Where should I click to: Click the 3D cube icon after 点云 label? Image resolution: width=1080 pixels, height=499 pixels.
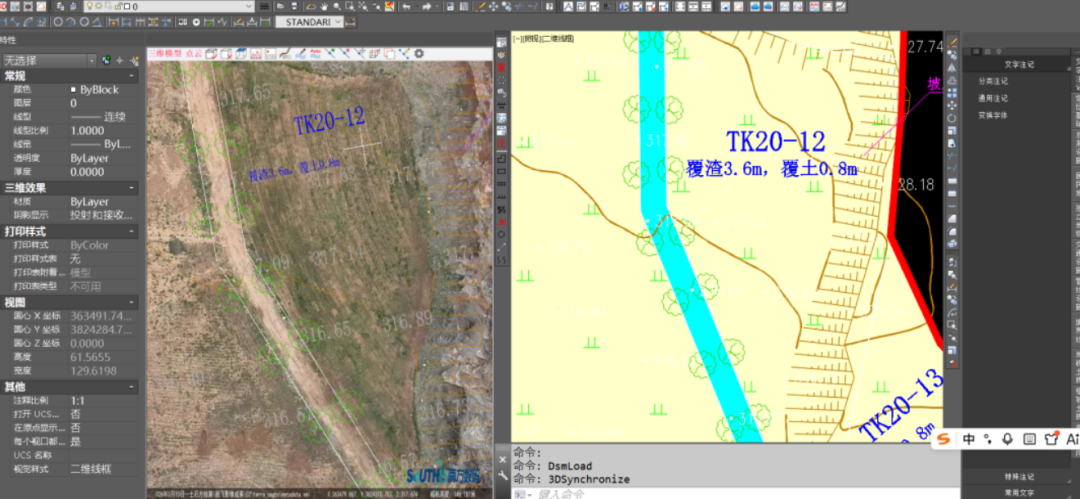click(210, 53)
